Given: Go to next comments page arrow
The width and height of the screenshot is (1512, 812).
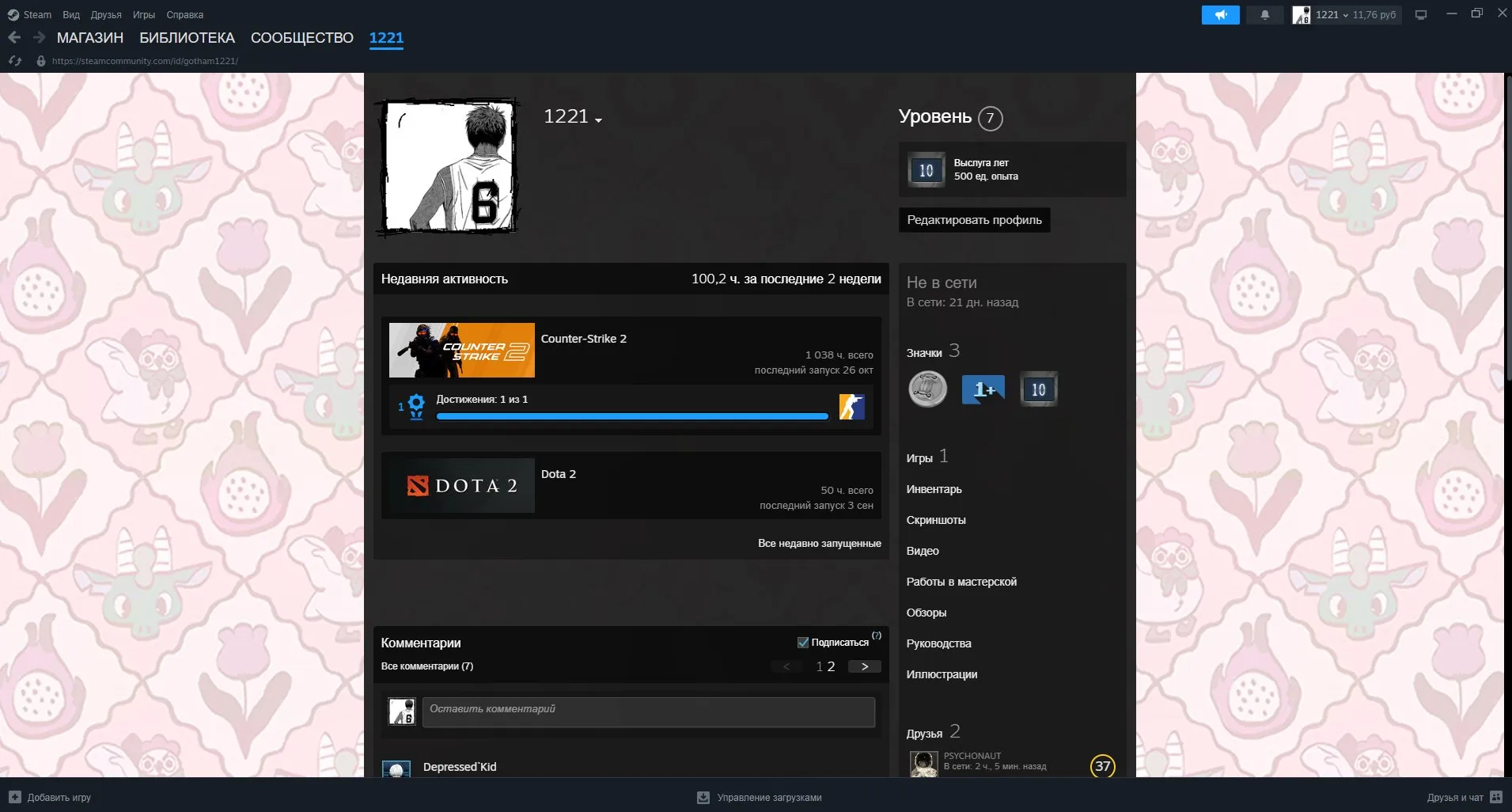Looking at the screenshot, I should pos(864,666).
